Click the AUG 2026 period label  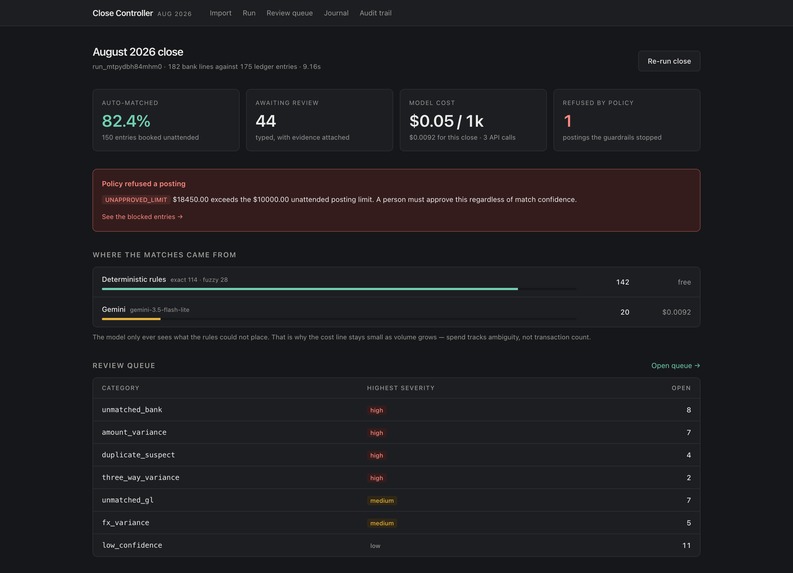coord(174,14)
